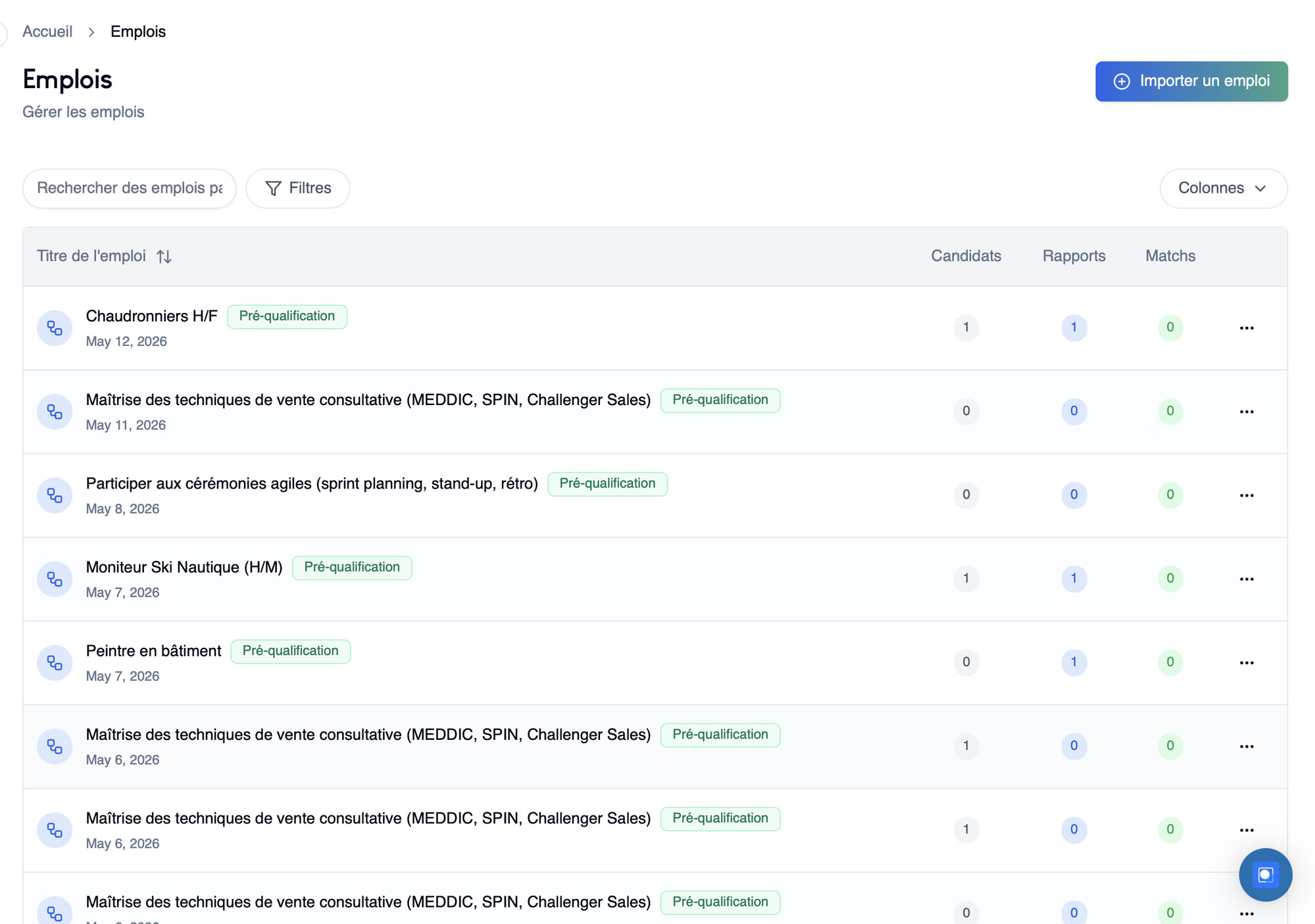
Task: Click the job icon beside Chaudronniers H/F
Action: pyautogui.click(x=55, y=328)
